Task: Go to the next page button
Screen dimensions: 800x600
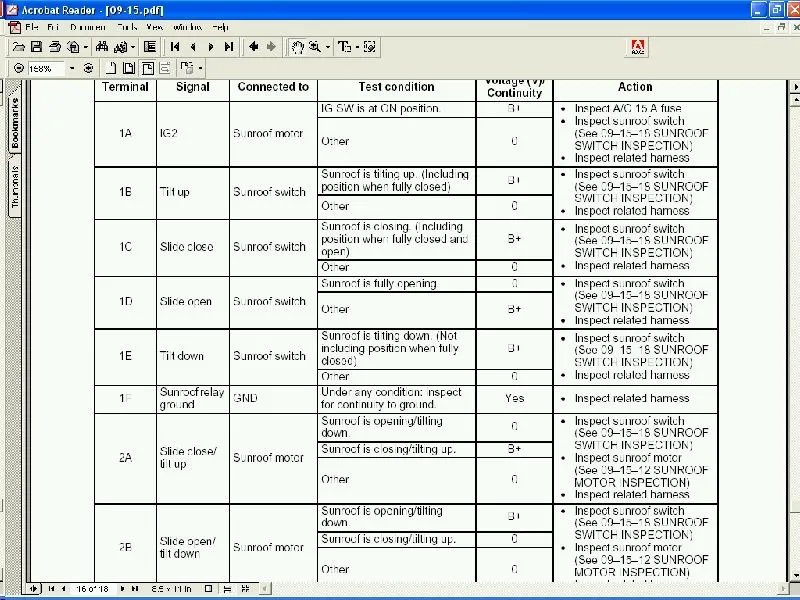Action: coord(210,47)
